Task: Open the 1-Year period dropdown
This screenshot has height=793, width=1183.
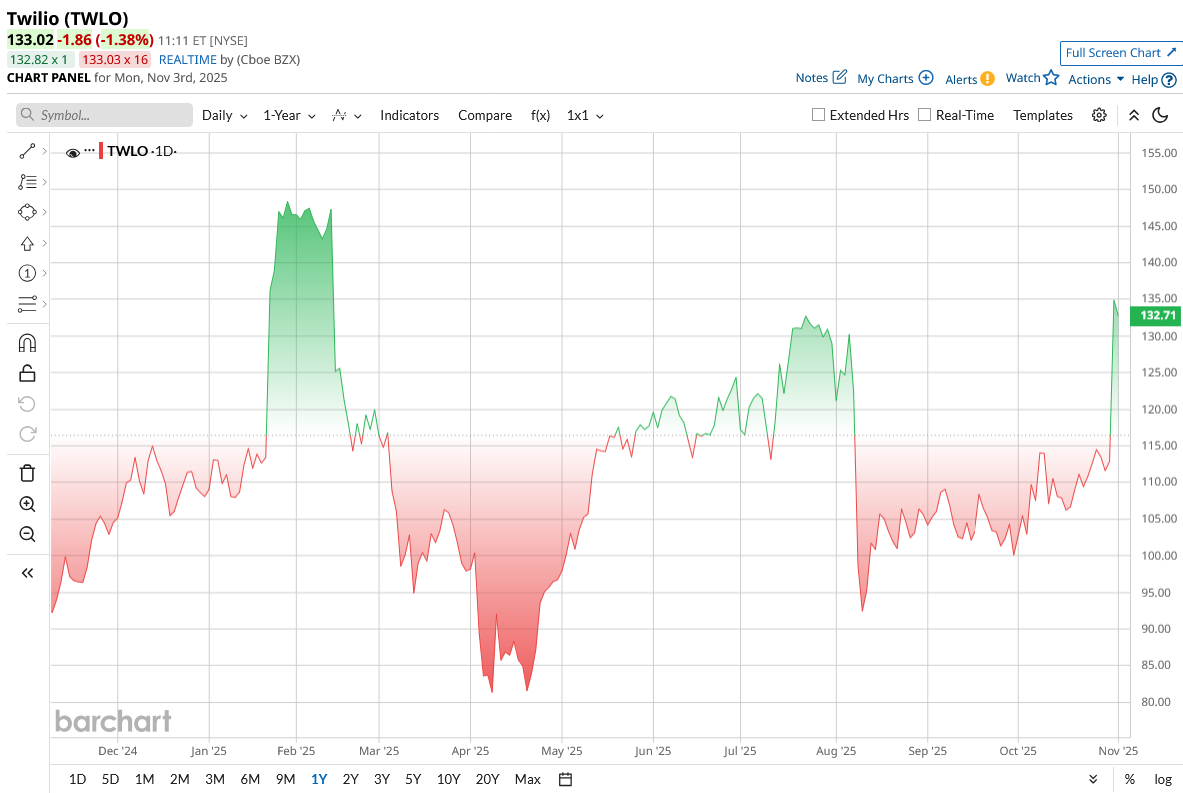Action: click(290, 115)
